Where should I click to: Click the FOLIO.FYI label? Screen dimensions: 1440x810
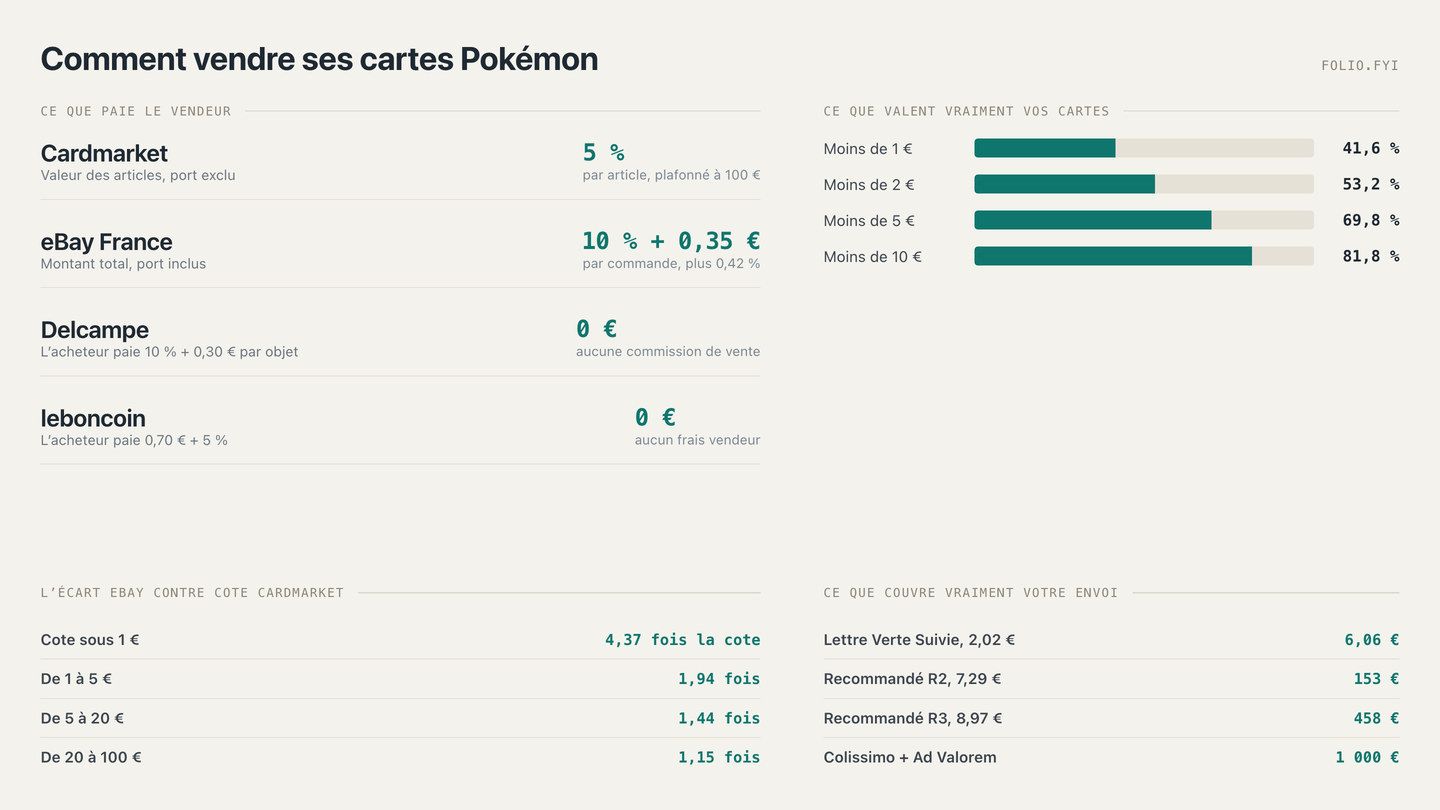coord(1360,66)
